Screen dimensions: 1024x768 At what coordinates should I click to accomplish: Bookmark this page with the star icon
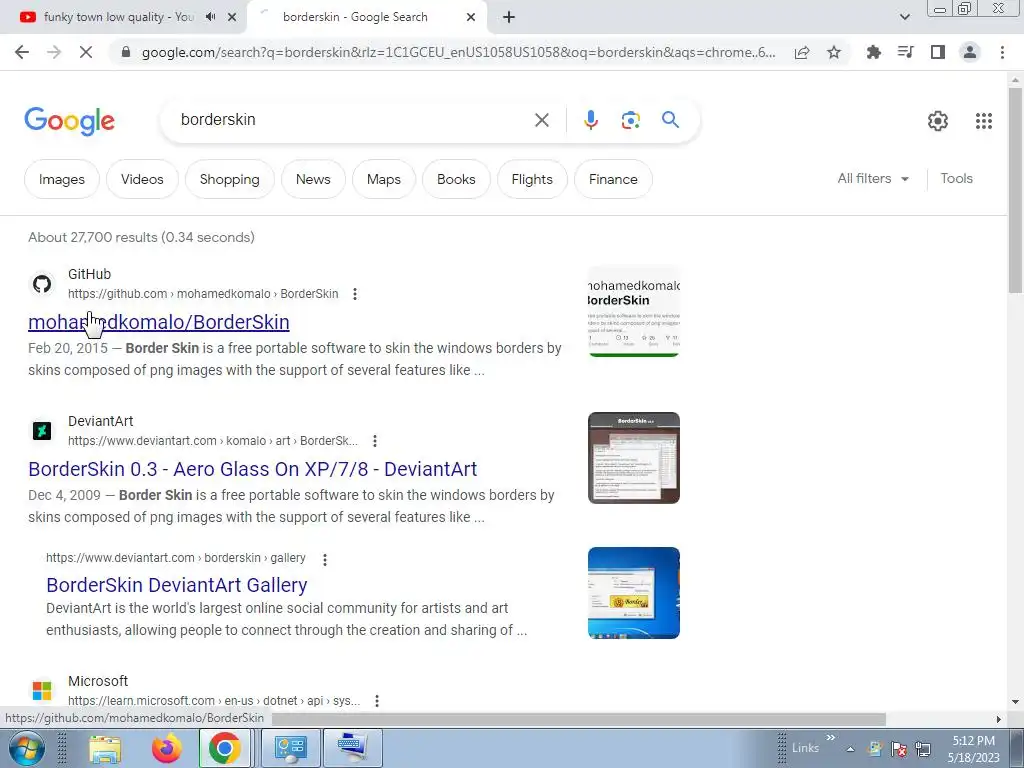(834, 52)
